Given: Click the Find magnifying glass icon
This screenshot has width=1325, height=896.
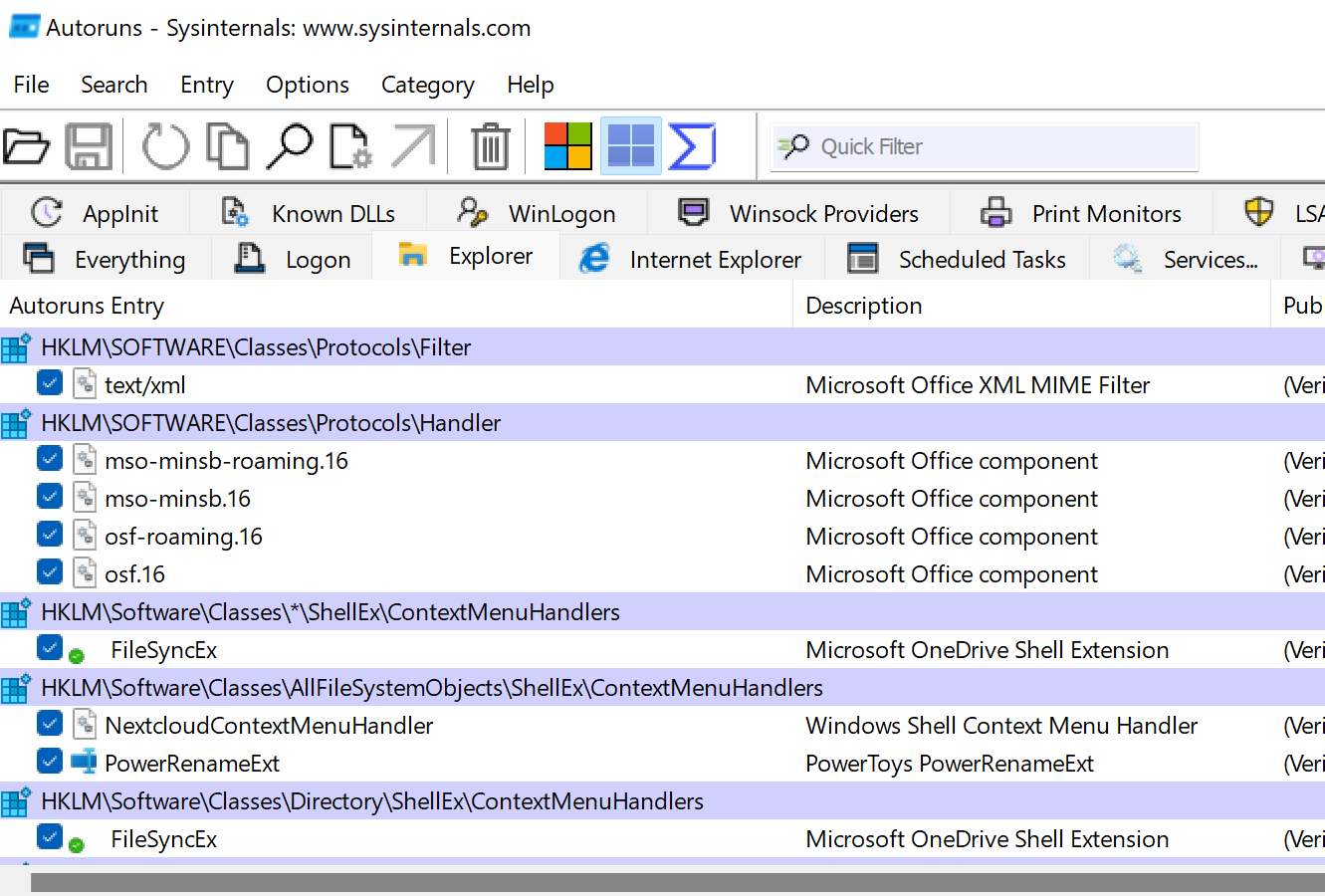Looking at the screenshot, I should tap(290, 146).
